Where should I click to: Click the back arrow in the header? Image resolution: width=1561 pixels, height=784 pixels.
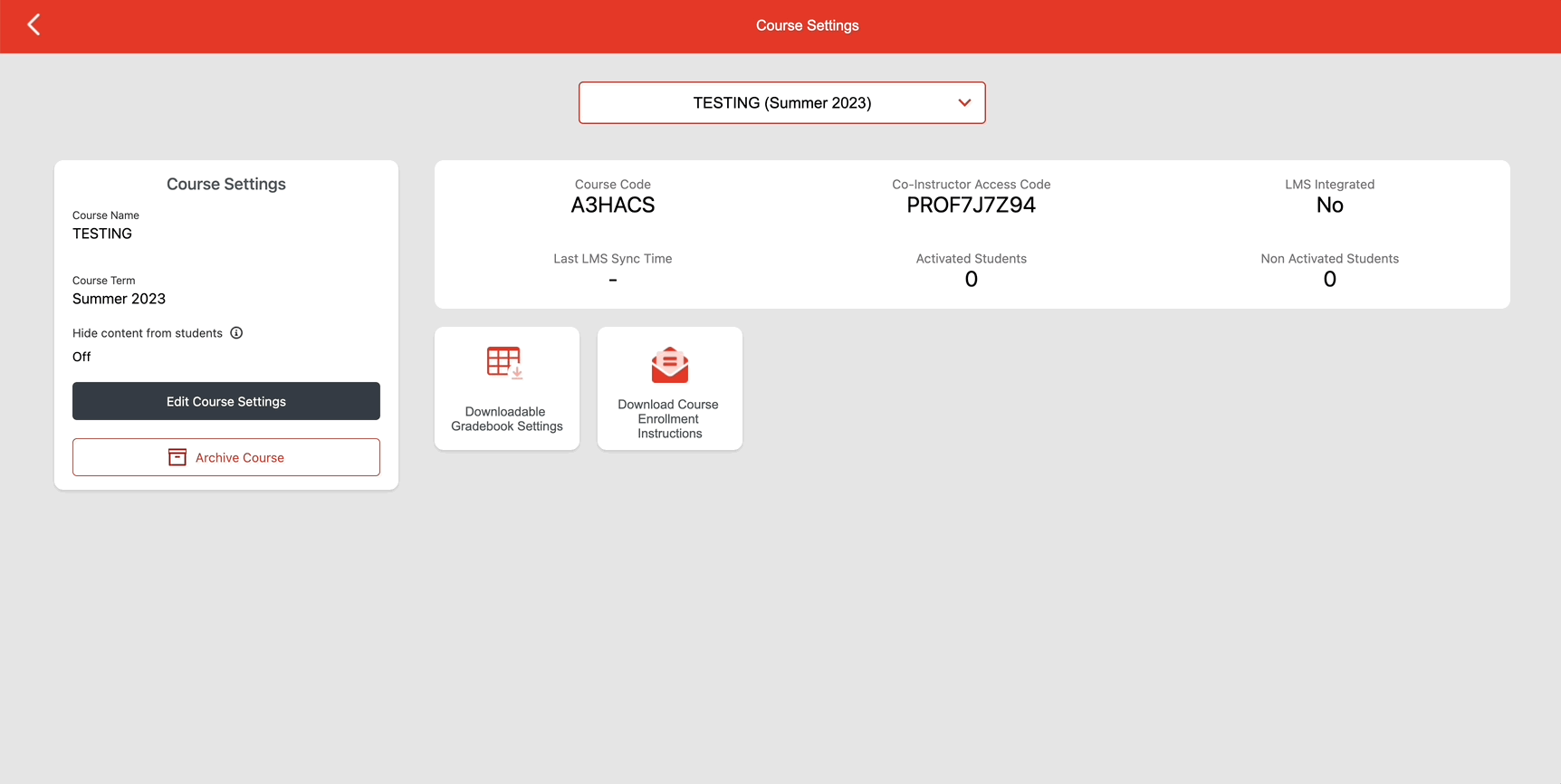(34, 25)
